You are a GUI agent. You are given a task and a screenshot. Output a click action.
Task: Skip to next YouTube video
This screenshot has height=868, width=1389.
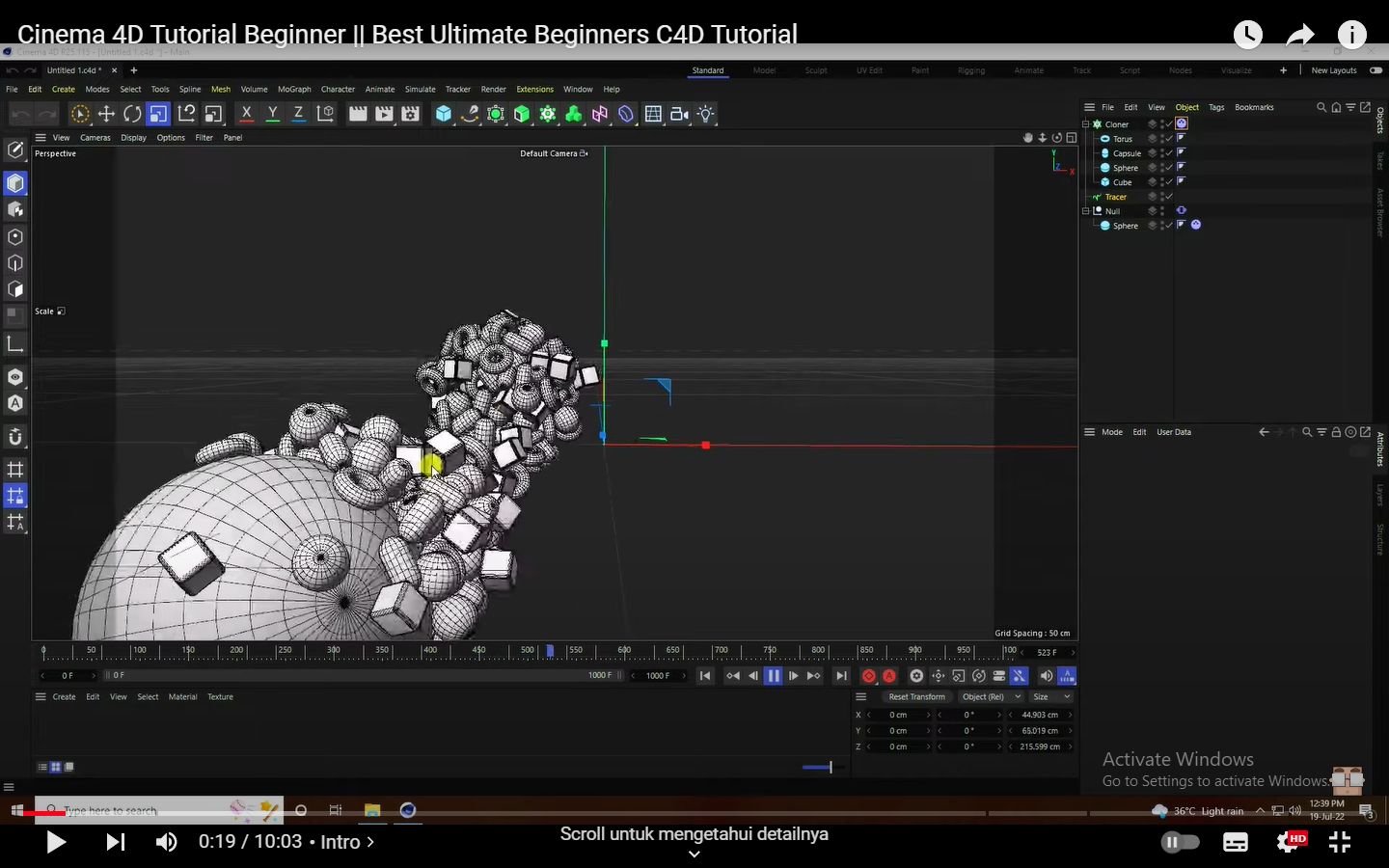[x=115, y=842]
